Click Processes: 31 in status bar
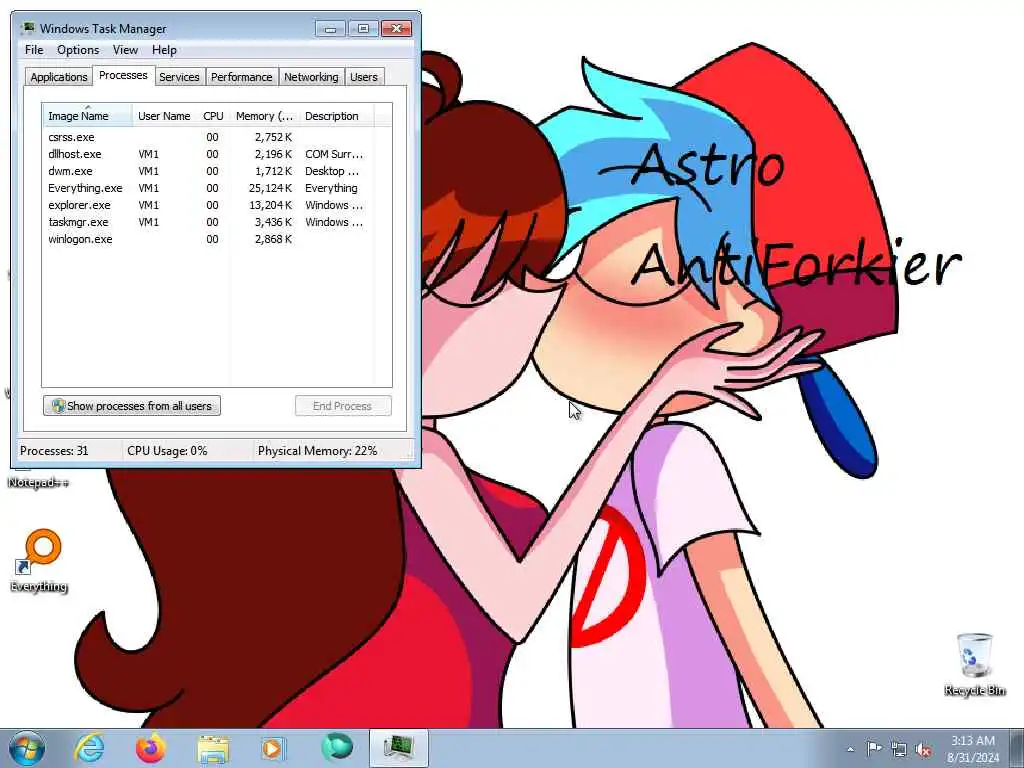Screen dimensions: 1024x768 click(54, 451)
